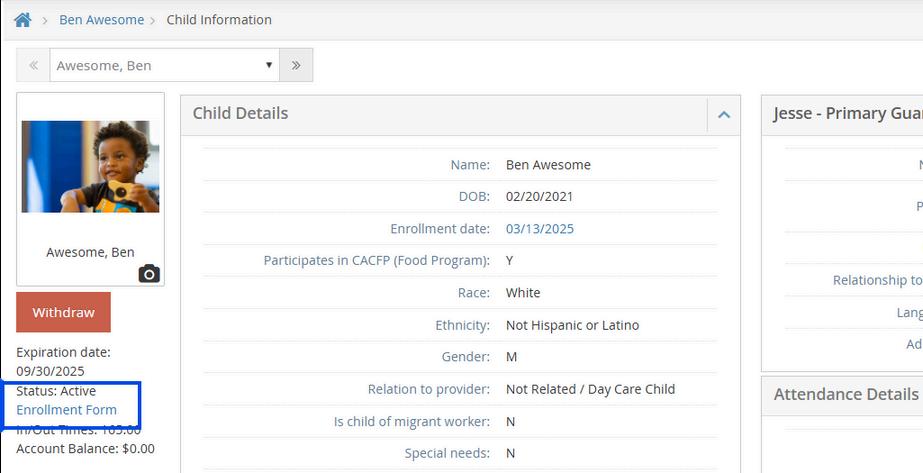Click the Account Balance $0.00 text
The height and width of the screenshot is (473, 923).
85,449
